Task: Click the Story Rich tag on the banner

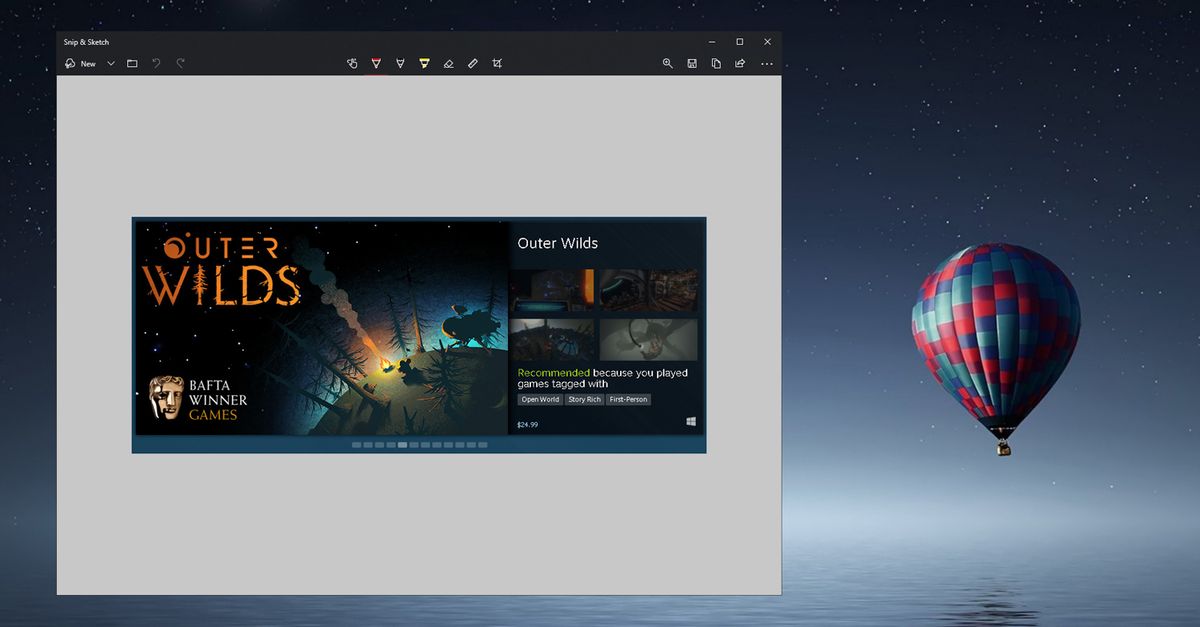Action: tap(583, 399)
